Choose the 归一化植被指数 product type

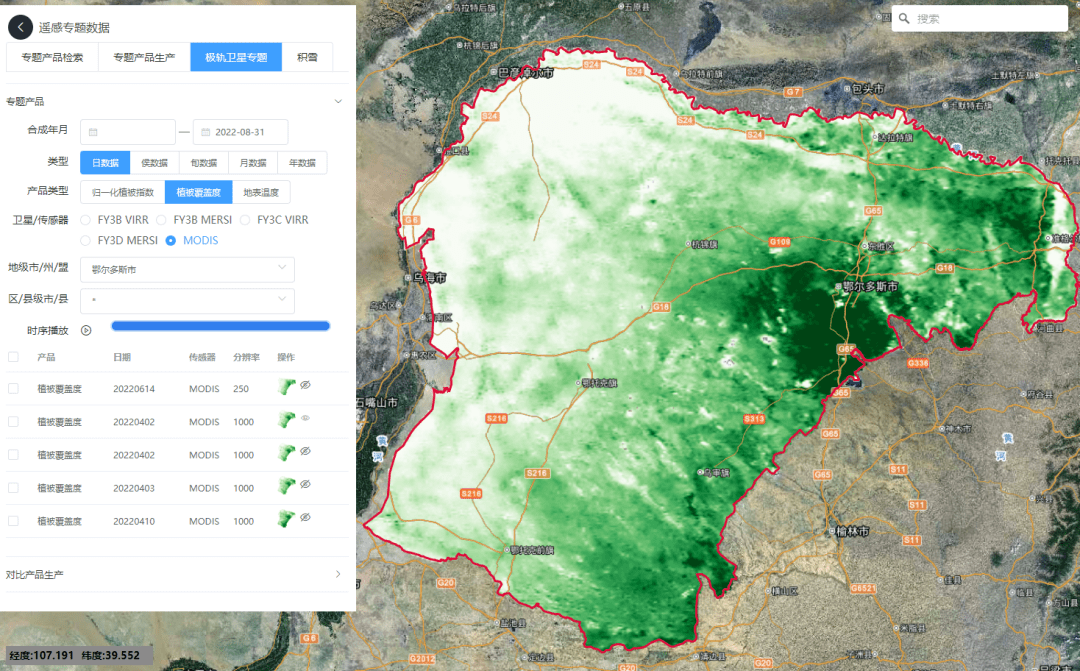point(123,192)
